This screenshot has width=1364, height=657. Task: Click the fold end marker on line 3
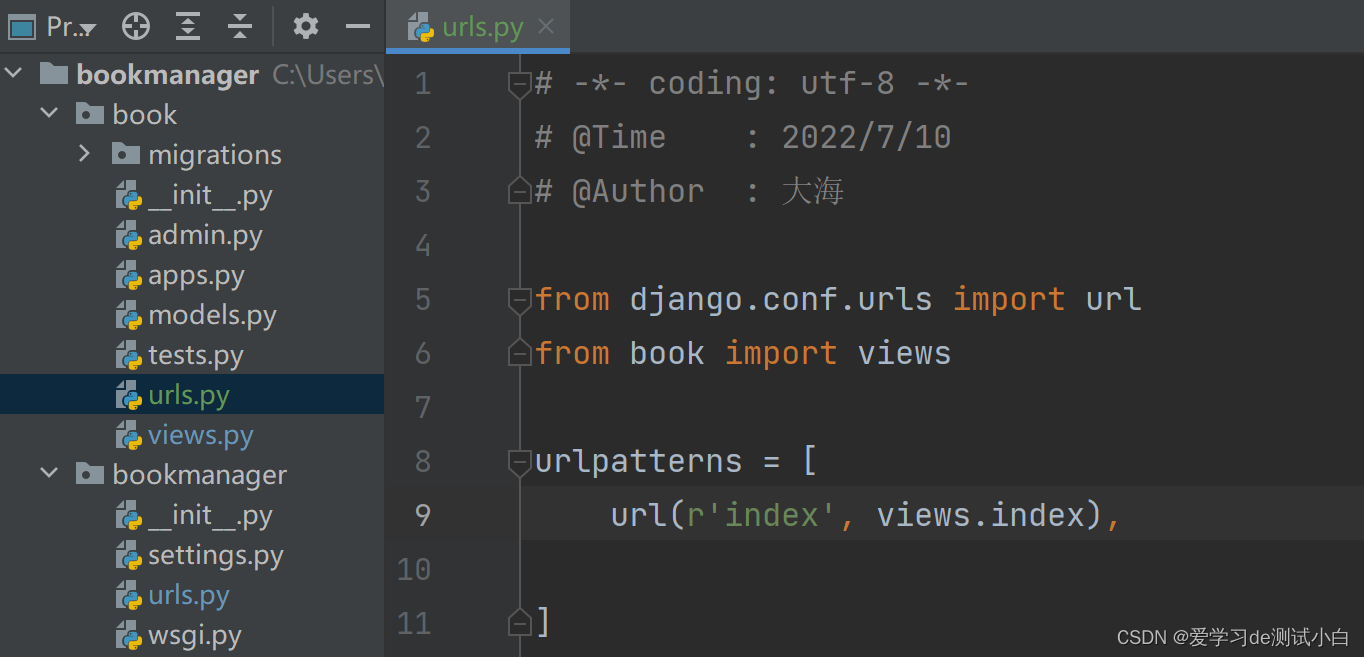point(519,192)
